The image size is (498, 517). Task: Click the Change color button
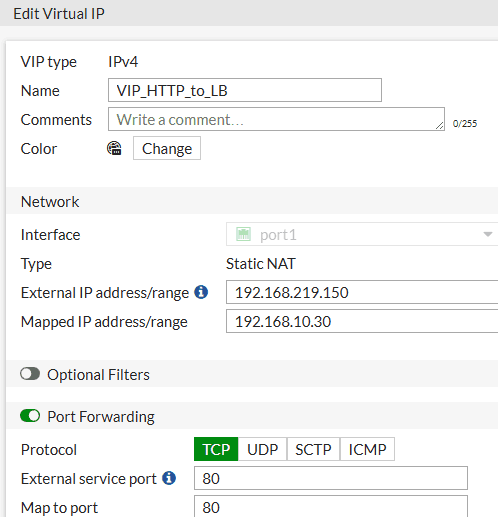[x=167, y=148]
